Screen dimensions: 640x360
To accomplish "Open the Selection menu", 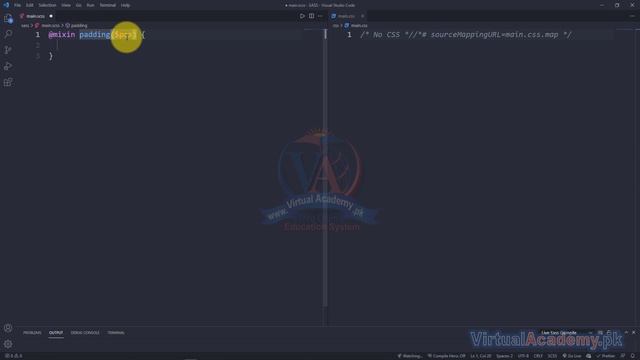I will point(47,5).
